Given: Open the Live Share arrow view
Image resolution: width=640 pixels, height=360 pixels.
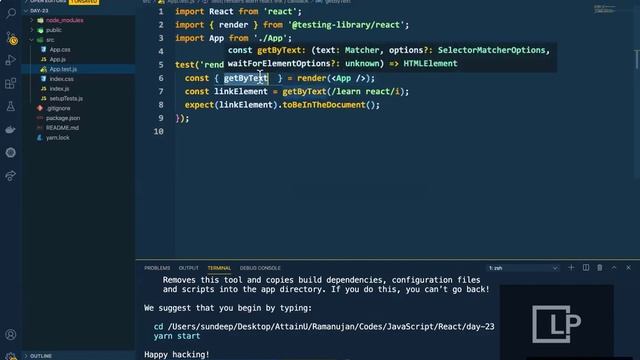Looking at the screenshot, I should pyautogui.click(x=11, y=176).
